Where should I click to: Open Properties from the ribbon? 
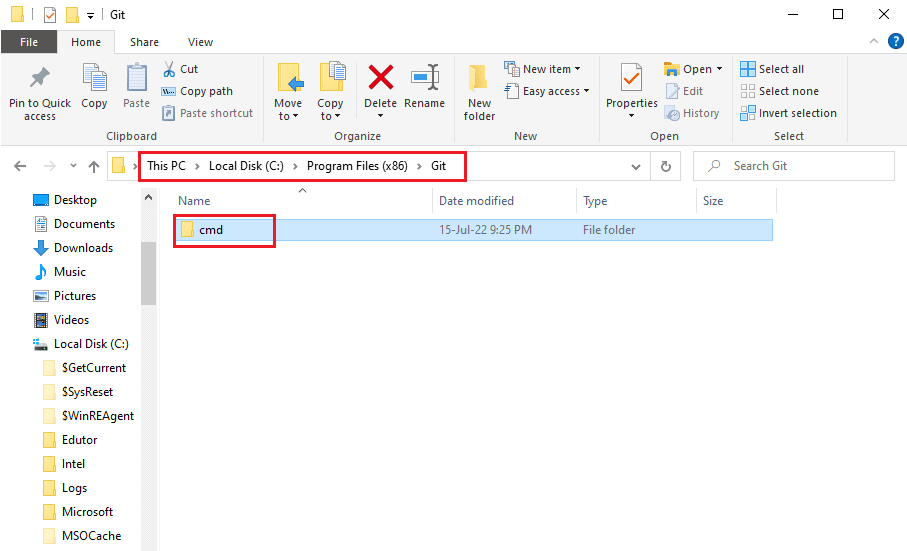(631, 78)
